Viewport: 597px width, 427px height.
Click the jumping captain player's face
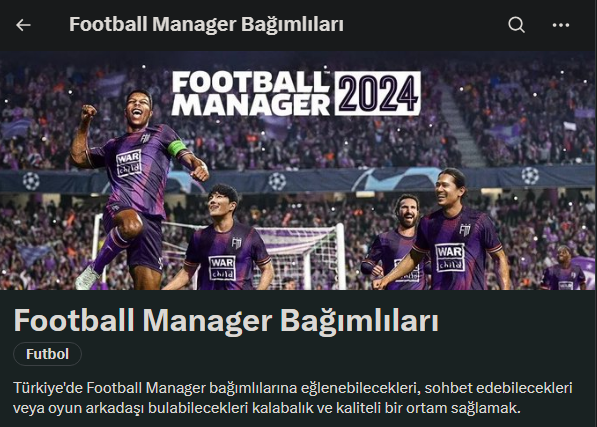(x=138, y=107)
